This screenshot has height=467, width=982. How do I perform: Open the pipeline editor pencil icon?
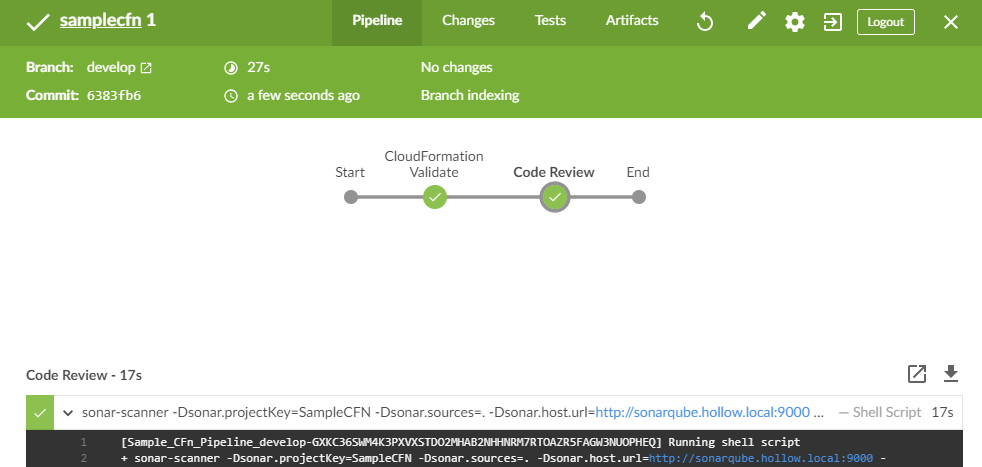[x=756, y=22]
